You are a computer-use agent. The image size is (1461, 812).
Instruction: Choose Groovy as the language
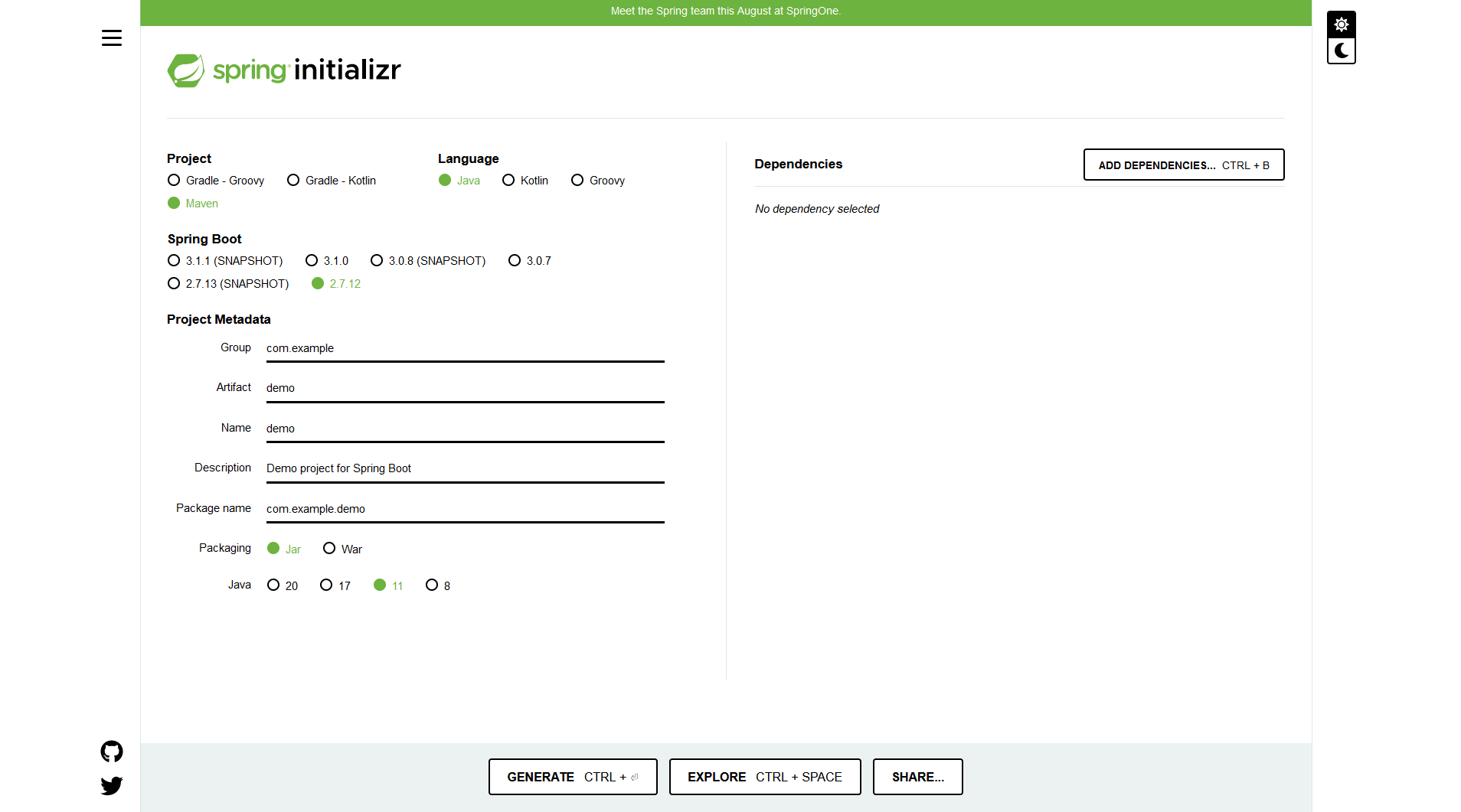click(598, 181)
